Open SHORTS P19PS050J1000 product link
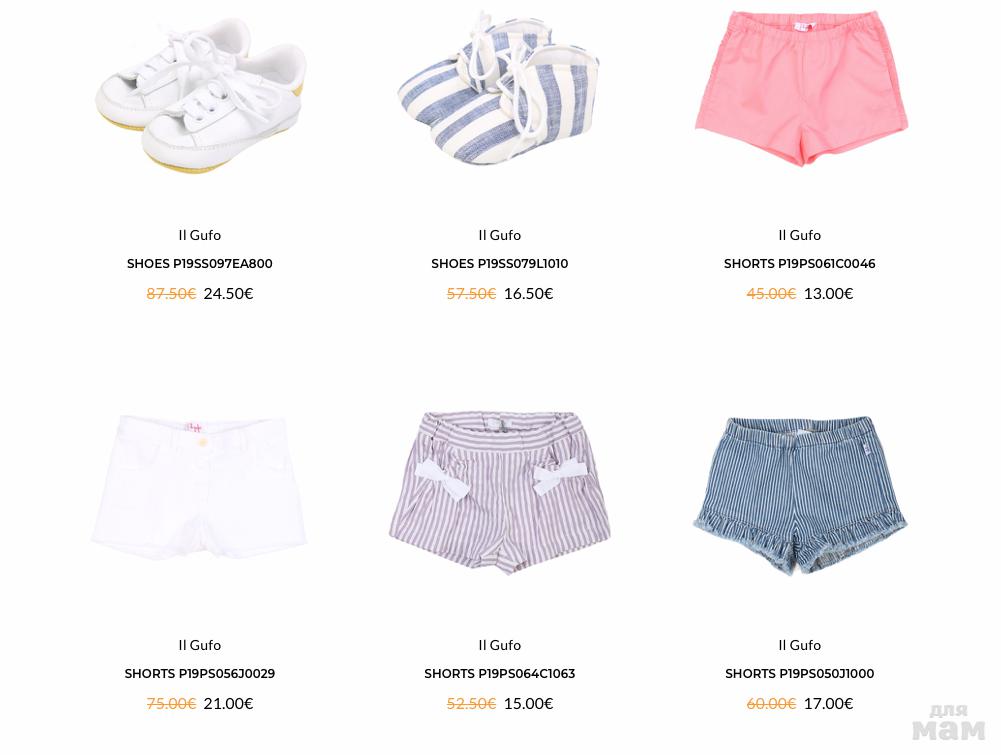Viewport: 1001px width, 755px height. pos(799,673)
